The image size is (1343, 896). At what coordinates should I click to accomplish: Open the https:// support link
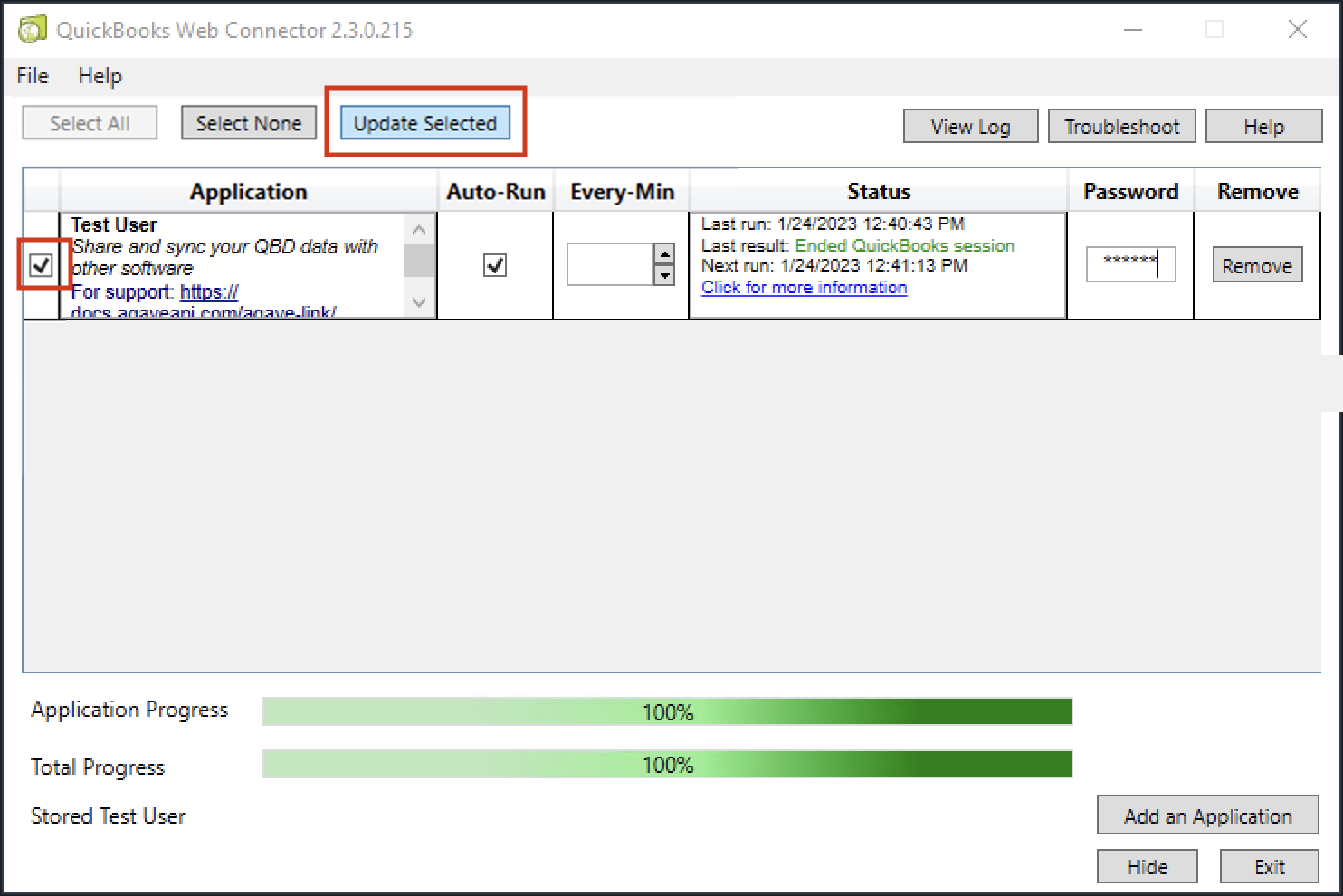[x=209, y=292]
